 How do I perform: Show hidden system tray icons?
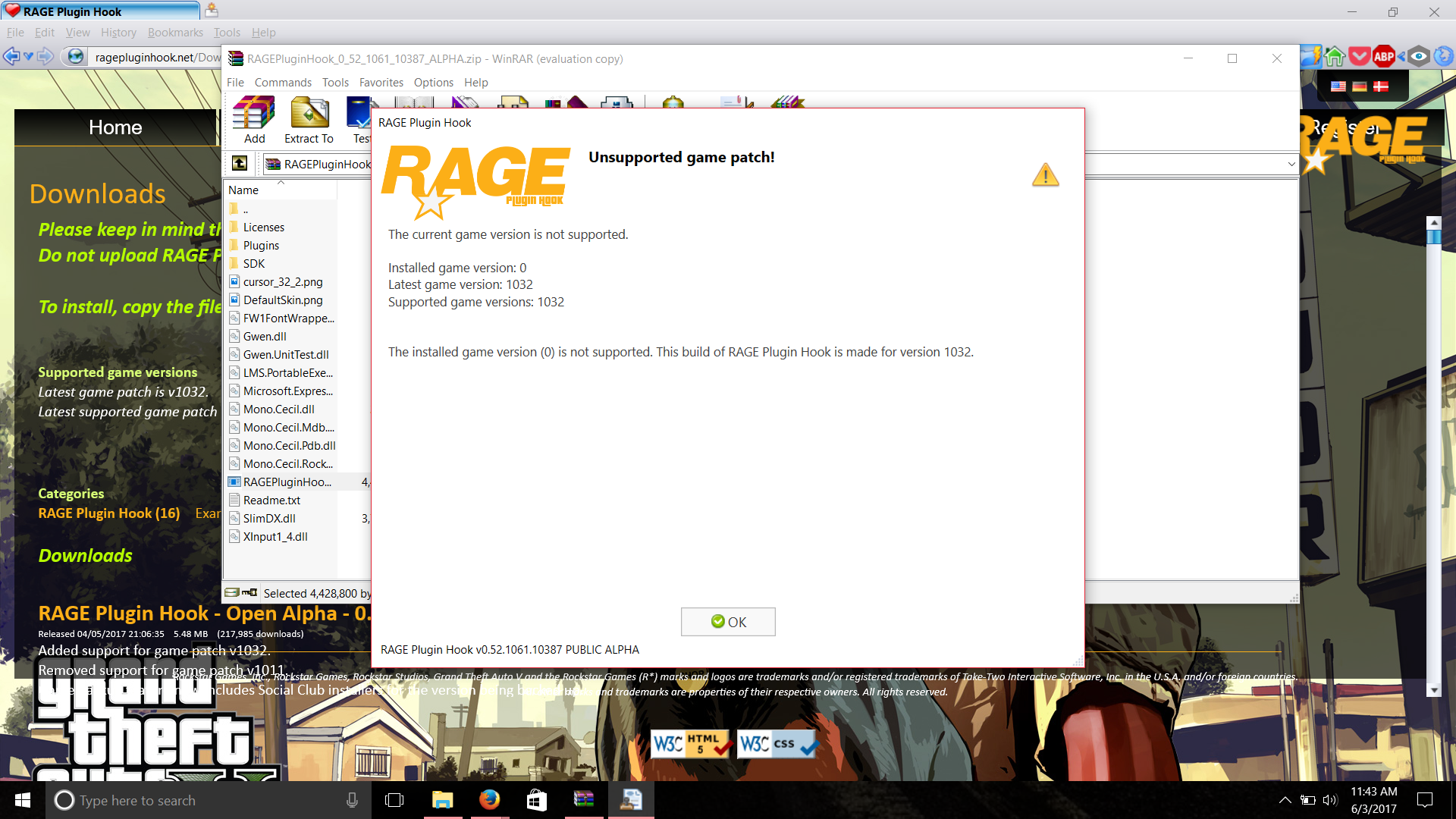[x=1285, y=800]
